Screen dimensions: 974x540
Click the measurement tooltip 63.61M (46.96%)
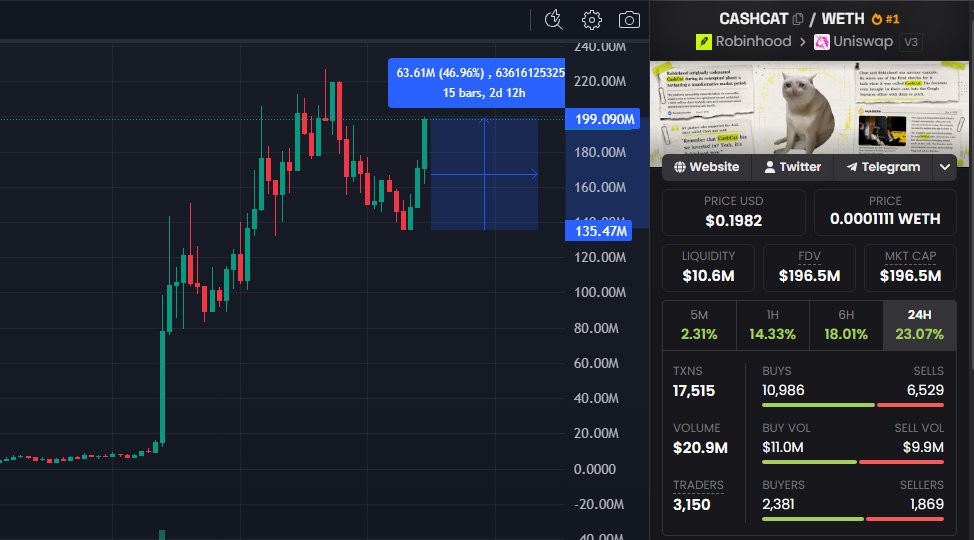(x=476, y=83)
